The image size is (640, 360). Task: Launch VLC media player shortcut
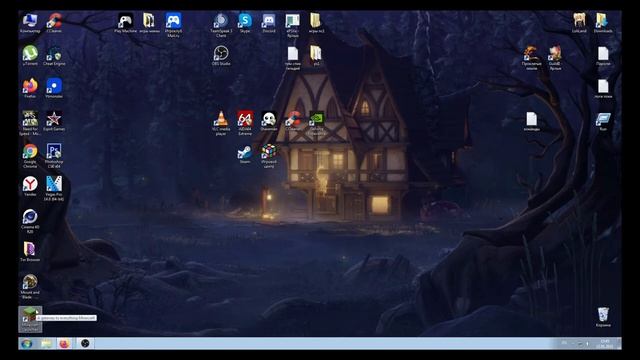pyautogui.click(x=221, y=123)
